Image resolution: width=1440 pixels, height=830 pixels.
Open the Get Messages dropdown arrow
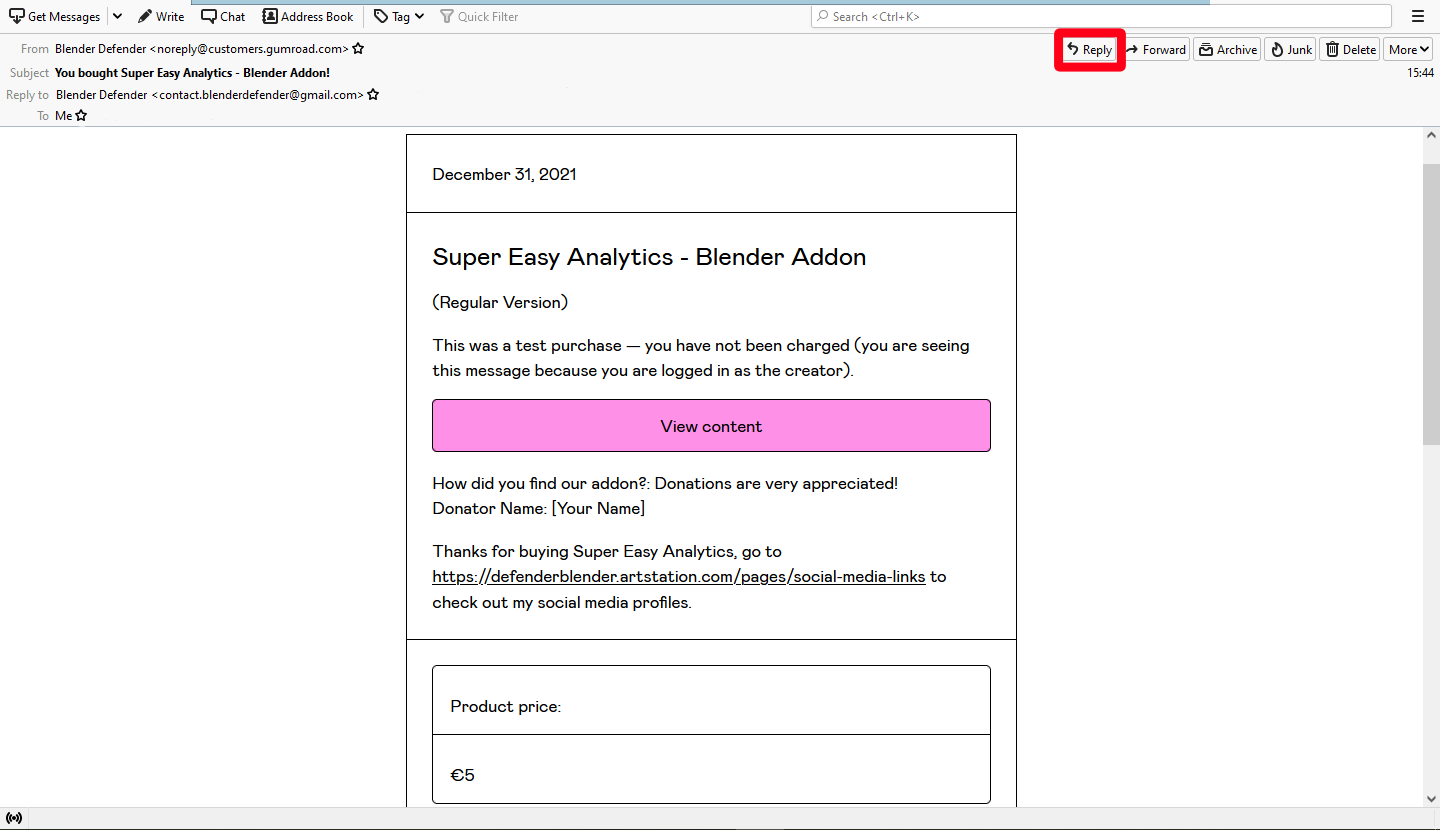[117, 16]
